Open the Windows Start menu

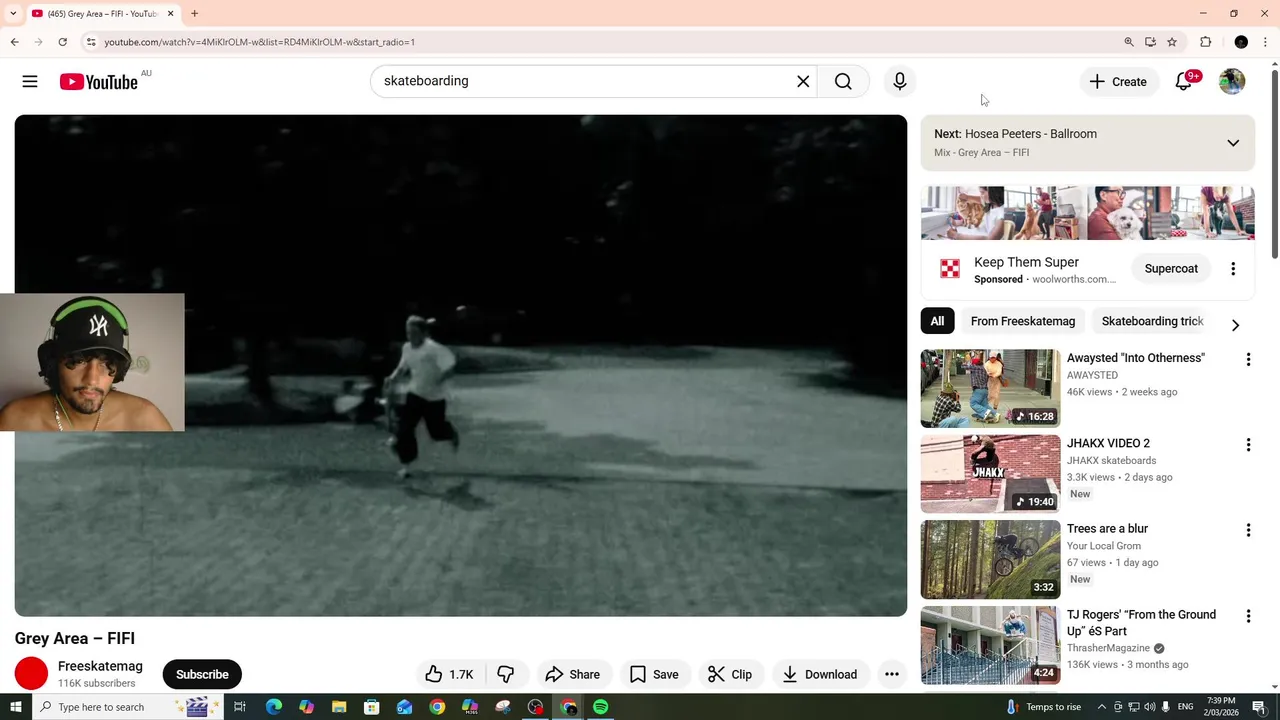[15, 707]
